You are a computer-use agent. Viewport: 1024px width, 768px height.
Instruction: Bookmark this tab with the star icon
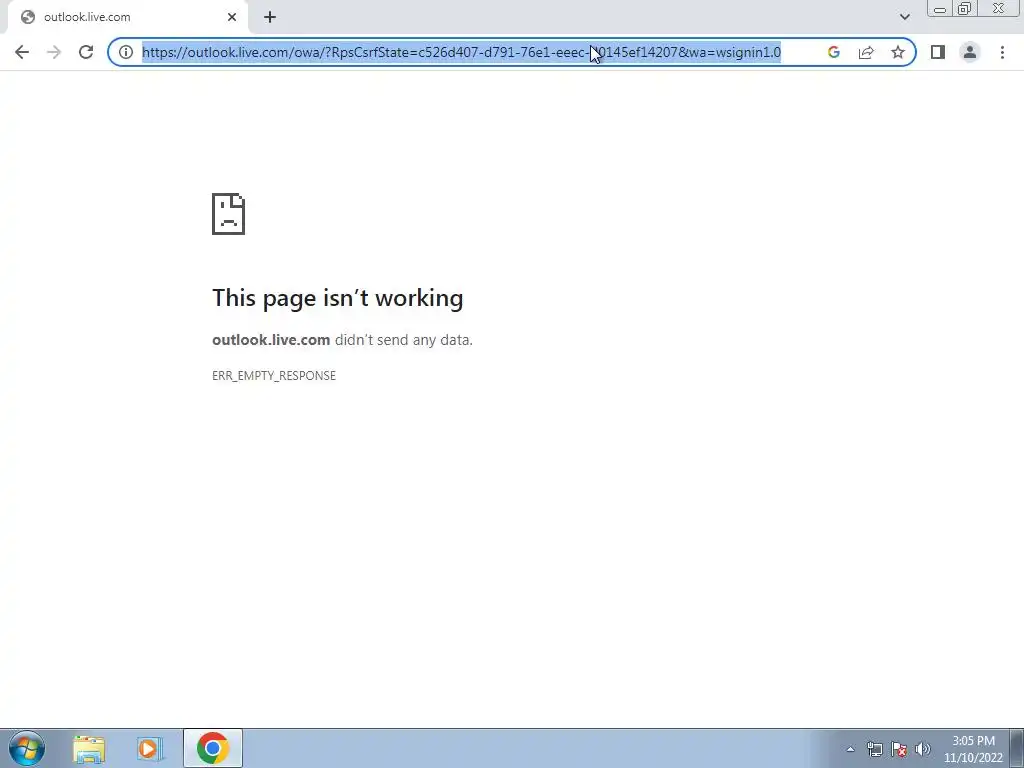[x=898, y=52]
